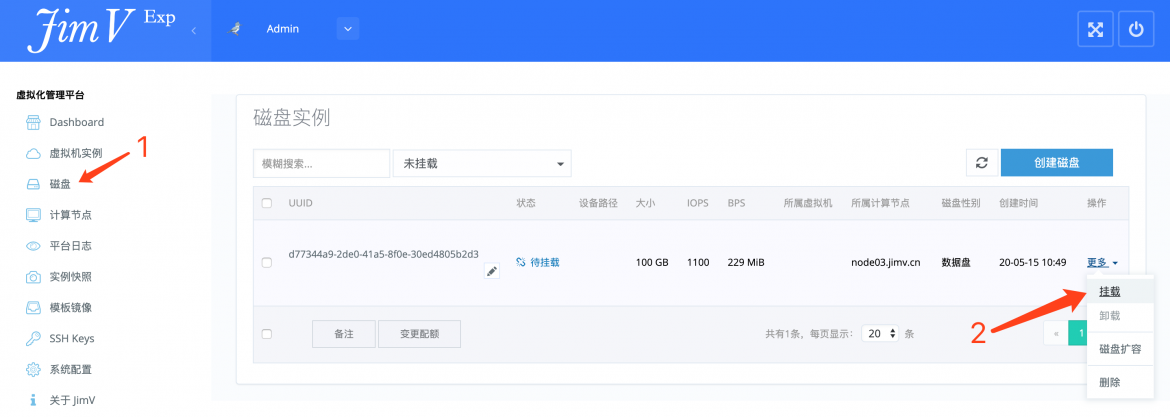Toggle the footer select checkbox

pos(267,334)
